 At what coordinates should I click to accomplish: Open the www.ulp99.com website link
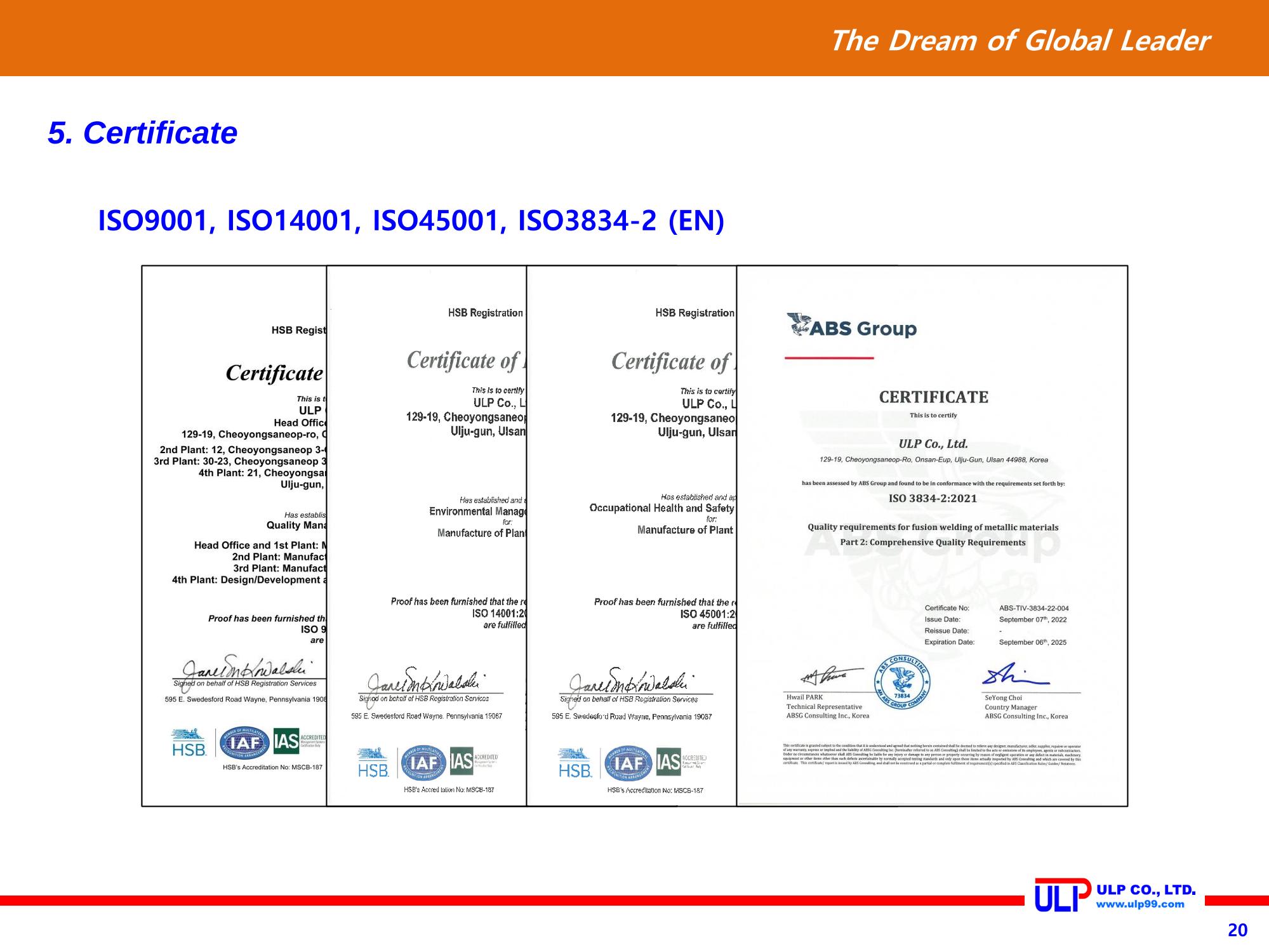pos(1140,904)
